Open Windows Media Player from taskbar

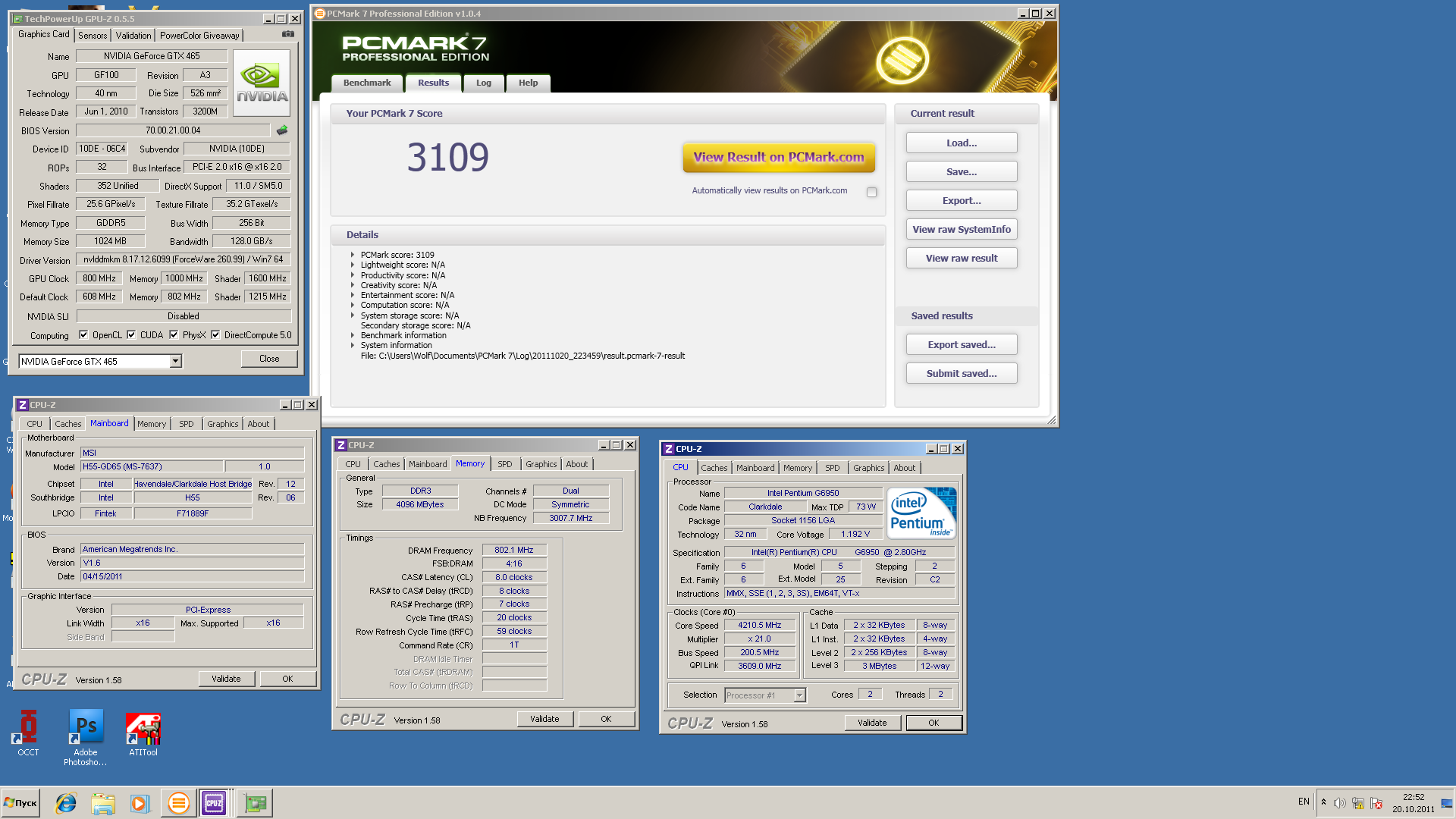(140, 803)
